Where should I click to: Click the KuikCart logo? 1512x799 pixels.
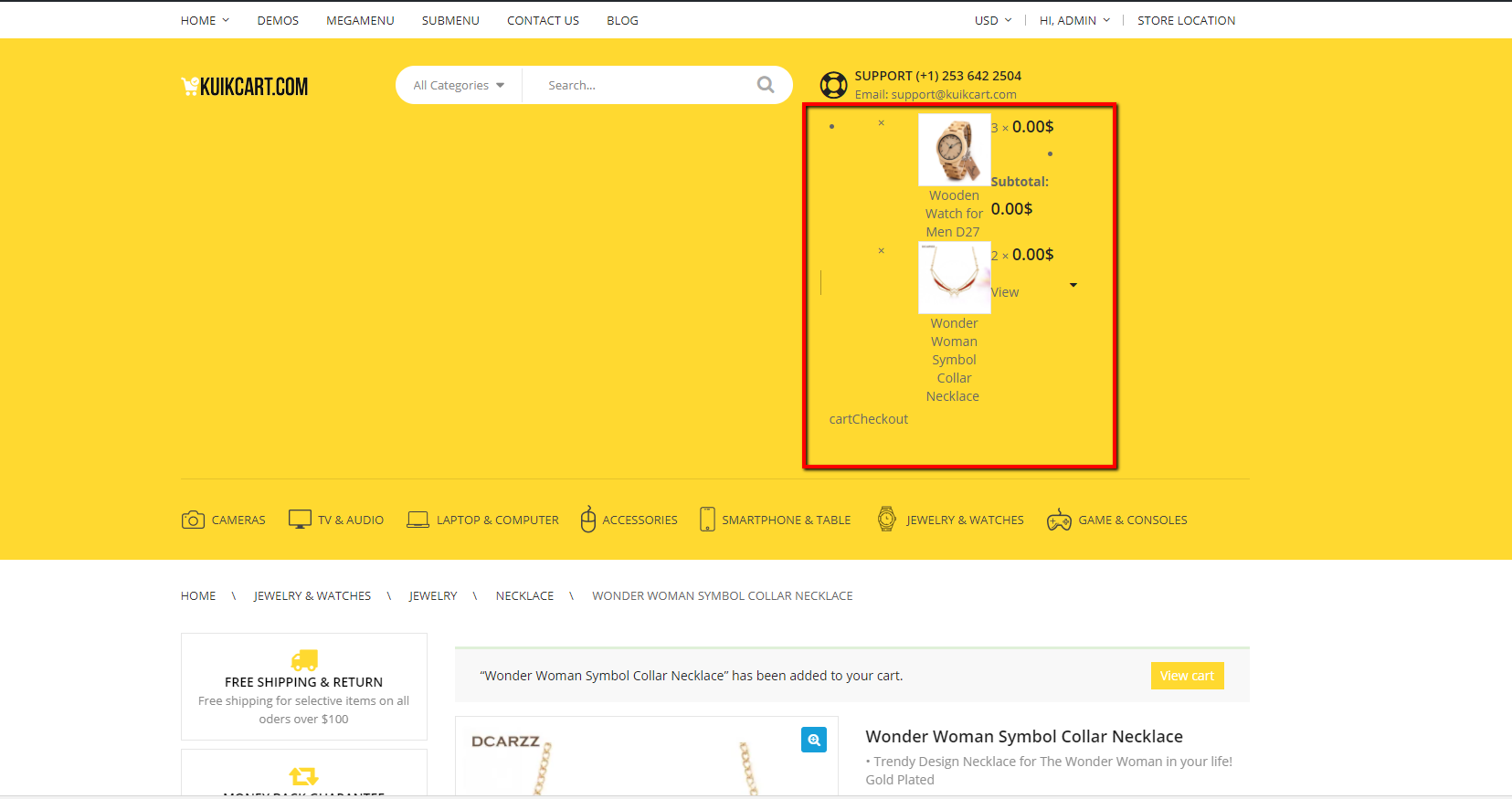[245, 87]
